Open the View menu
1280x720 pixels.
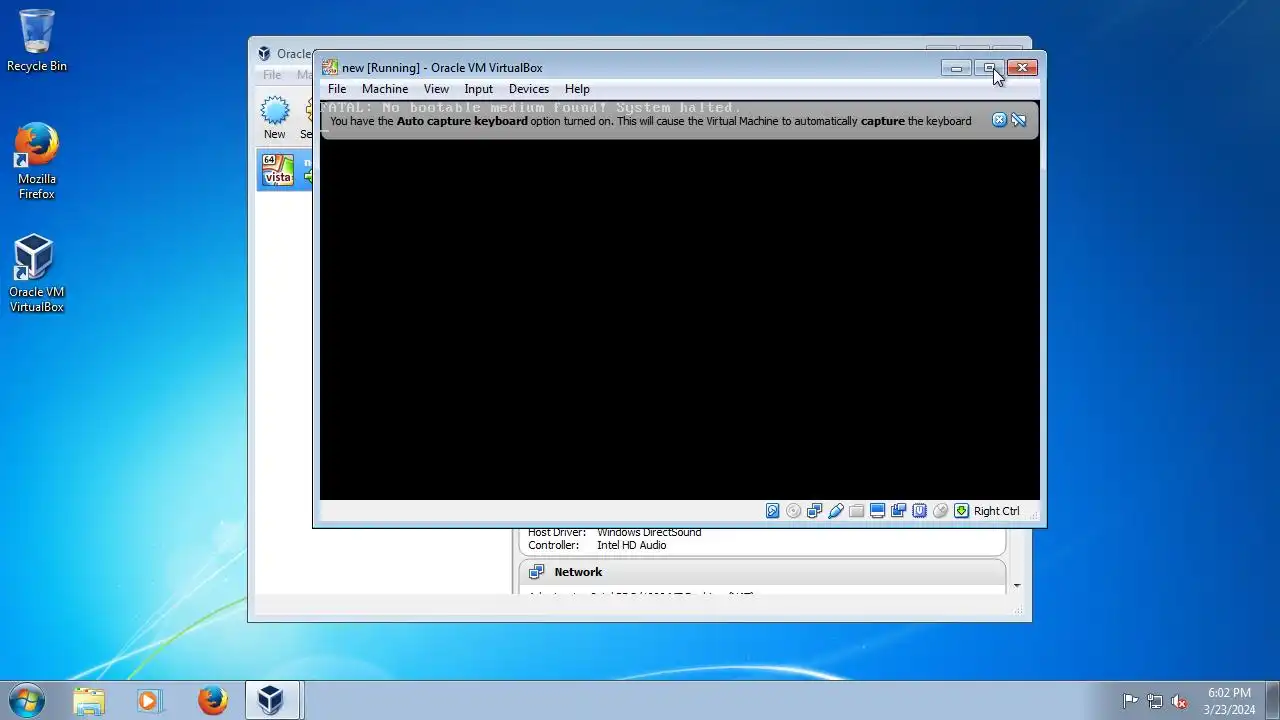pos(436,89)
